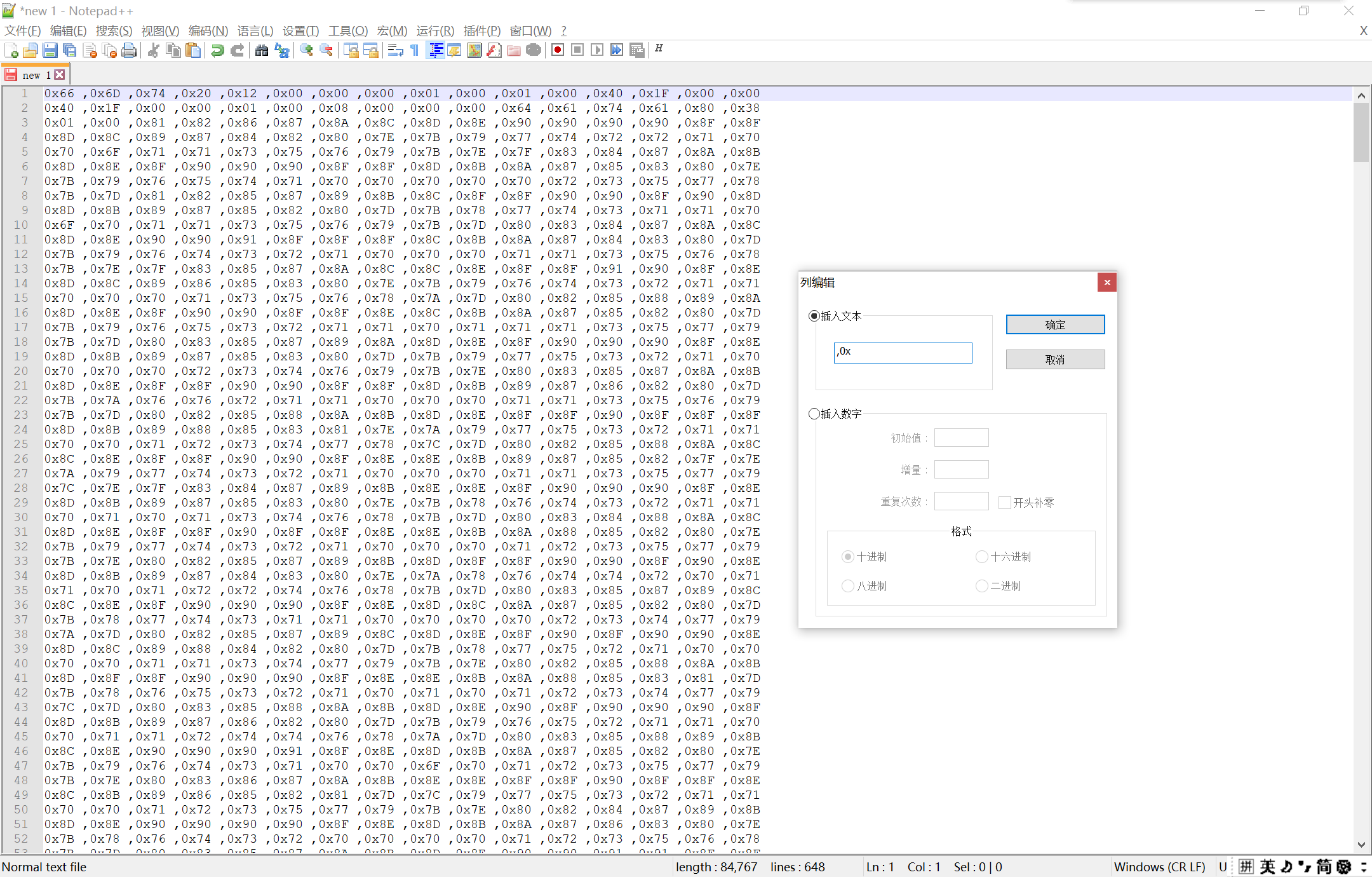Image resolution: width=1372 pixels, height=877 pixels.
Task: Create a new file with the New toolbar icon
Action: [x=11, y=50]
